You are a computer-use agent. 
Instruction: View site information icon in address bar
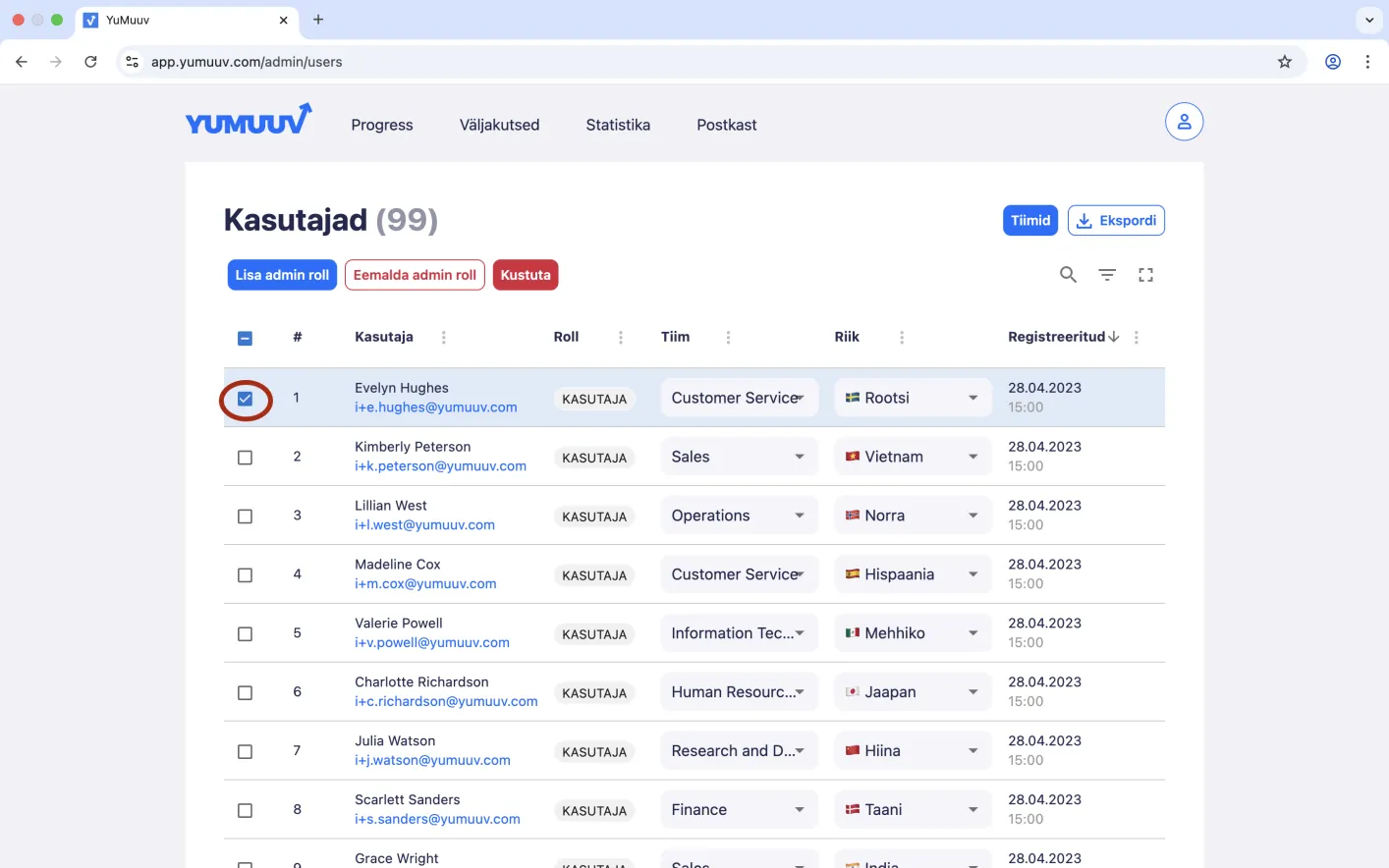tap(133, 62)
